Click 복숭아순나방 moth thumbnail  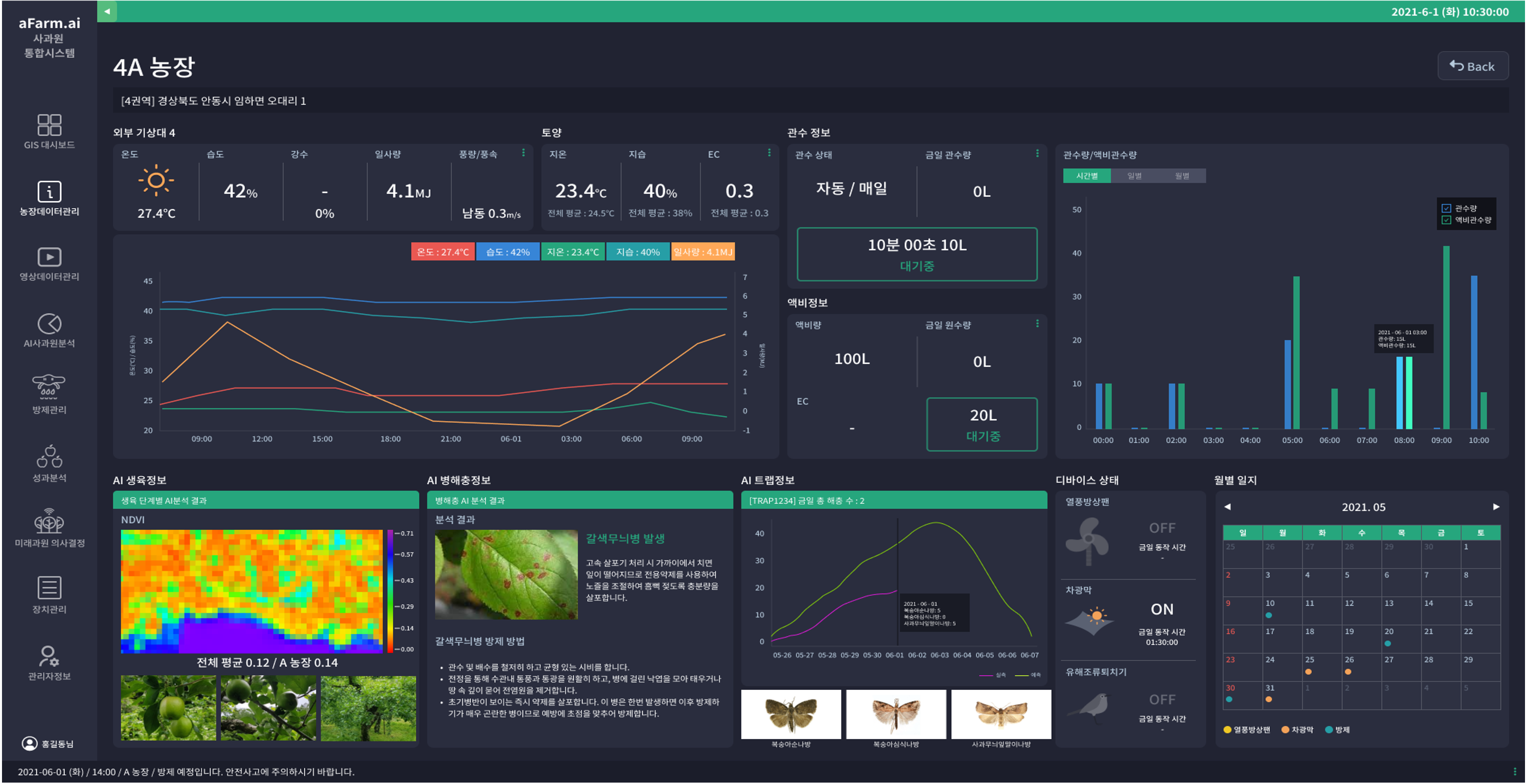[x=791, y=714]
